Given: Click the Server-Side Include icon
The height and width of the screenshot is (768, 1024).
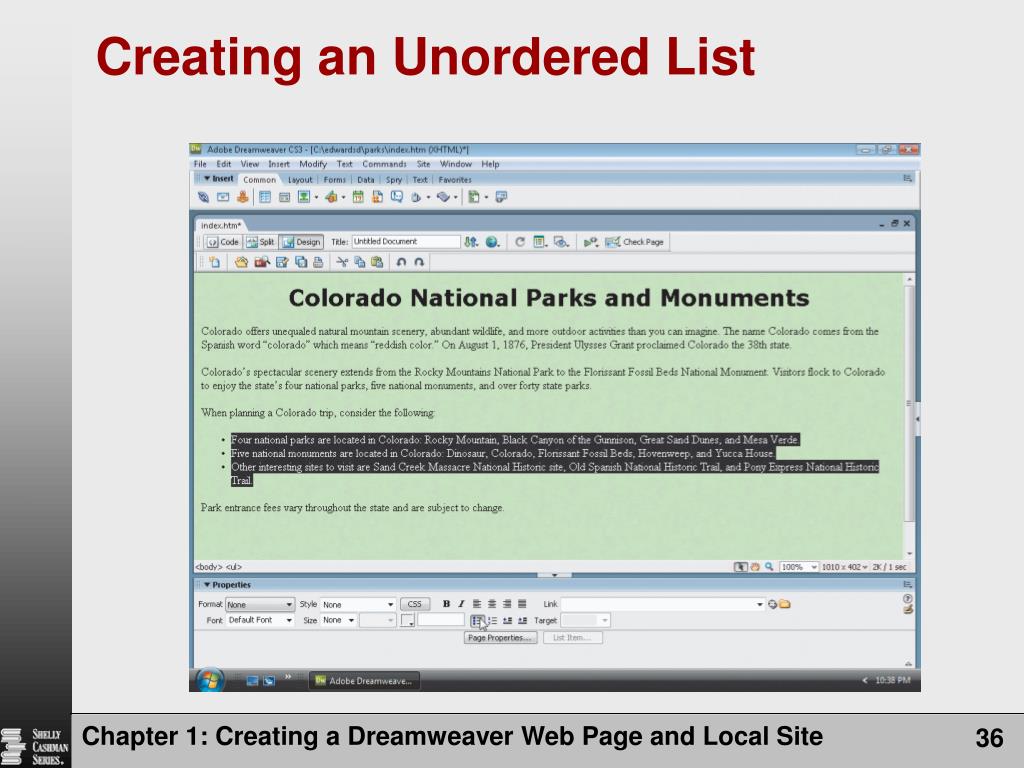Looking at the screenshot, I should [377, 197].
